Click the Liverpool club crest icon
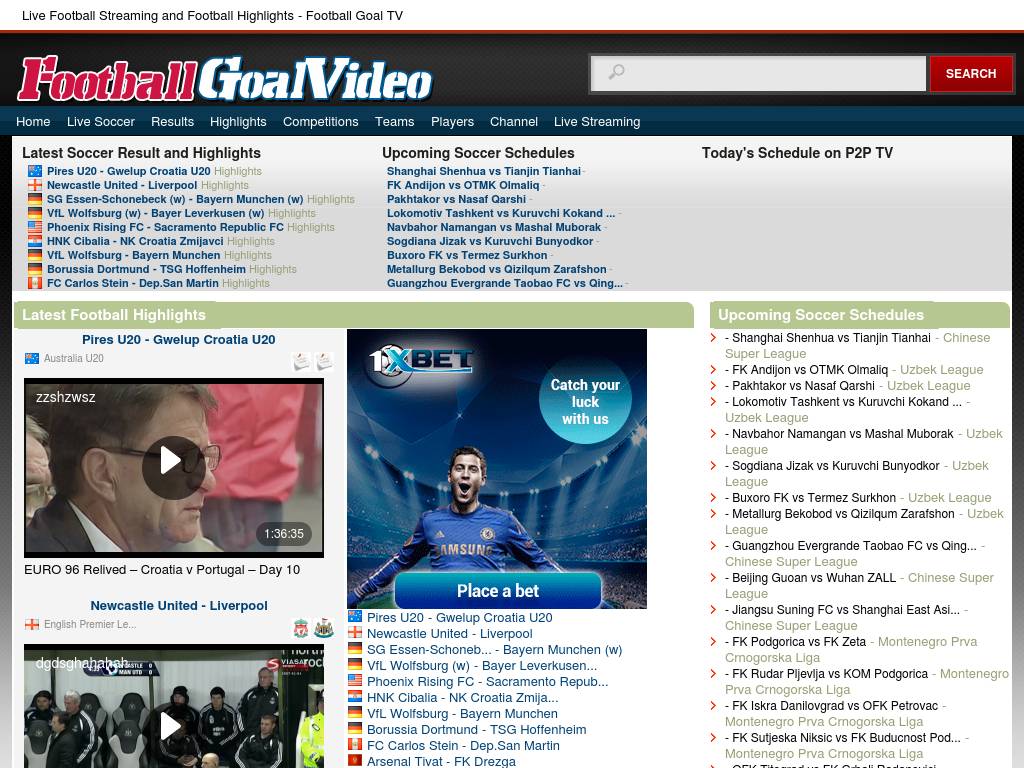The height and width of the screenshot is (768, 1024). point(301,628)
